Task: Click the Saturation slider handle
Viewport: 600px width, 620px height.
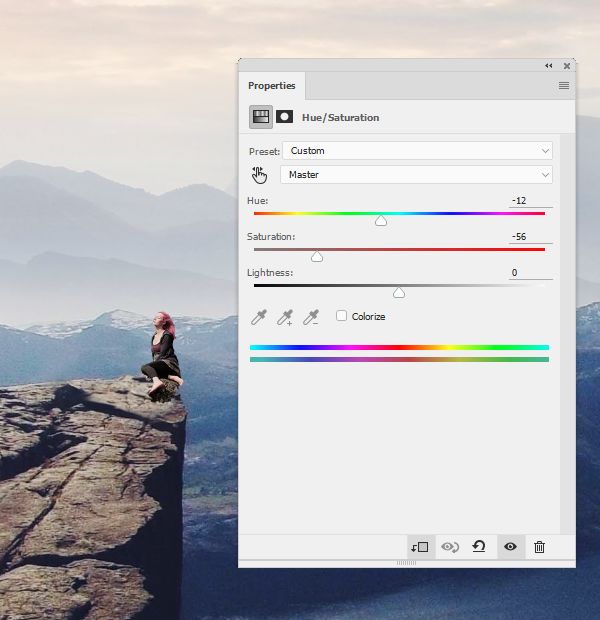Action: (317, 257)
